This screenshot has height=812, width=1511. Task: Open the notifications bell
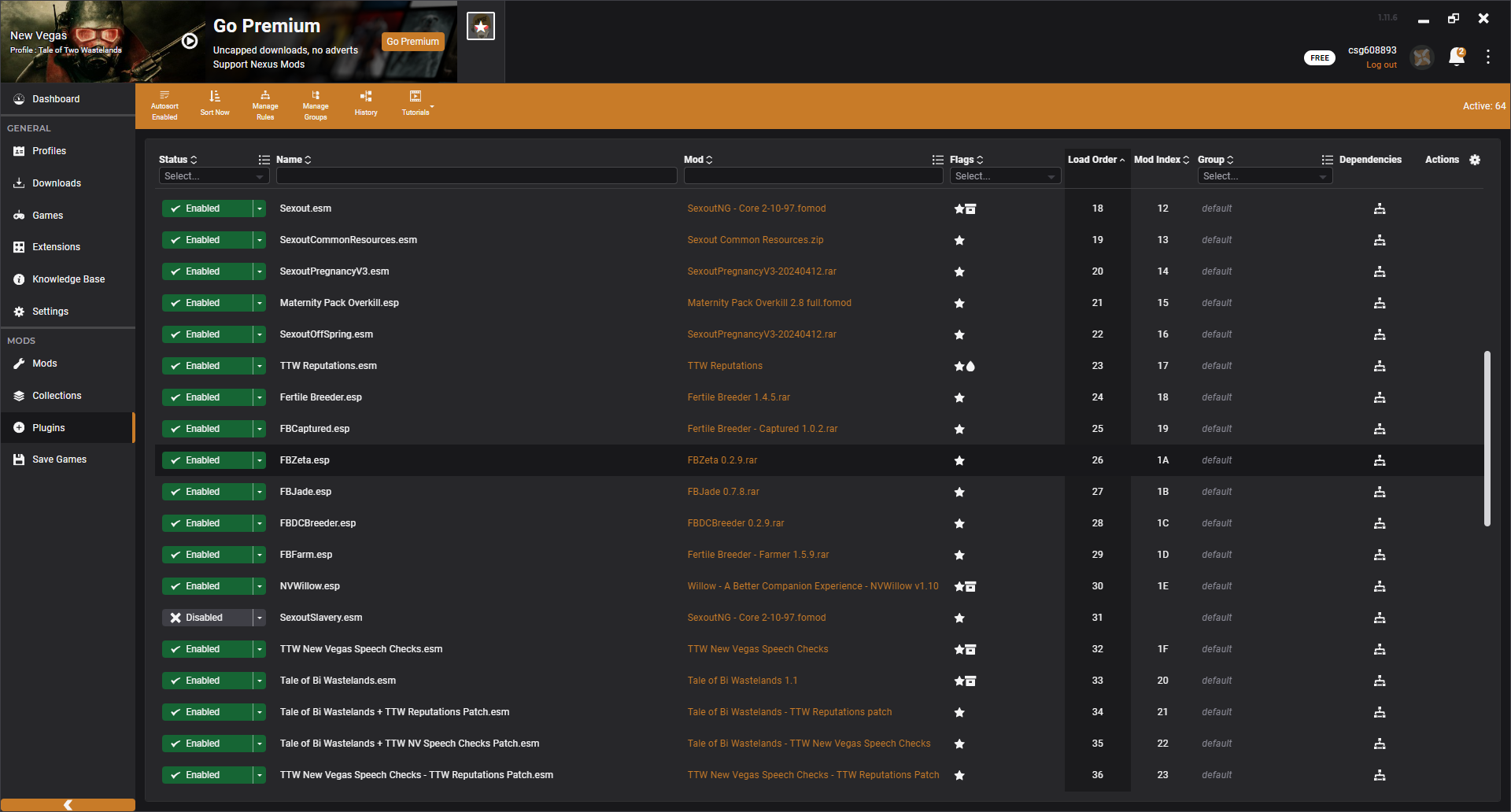coord(1457,57)
